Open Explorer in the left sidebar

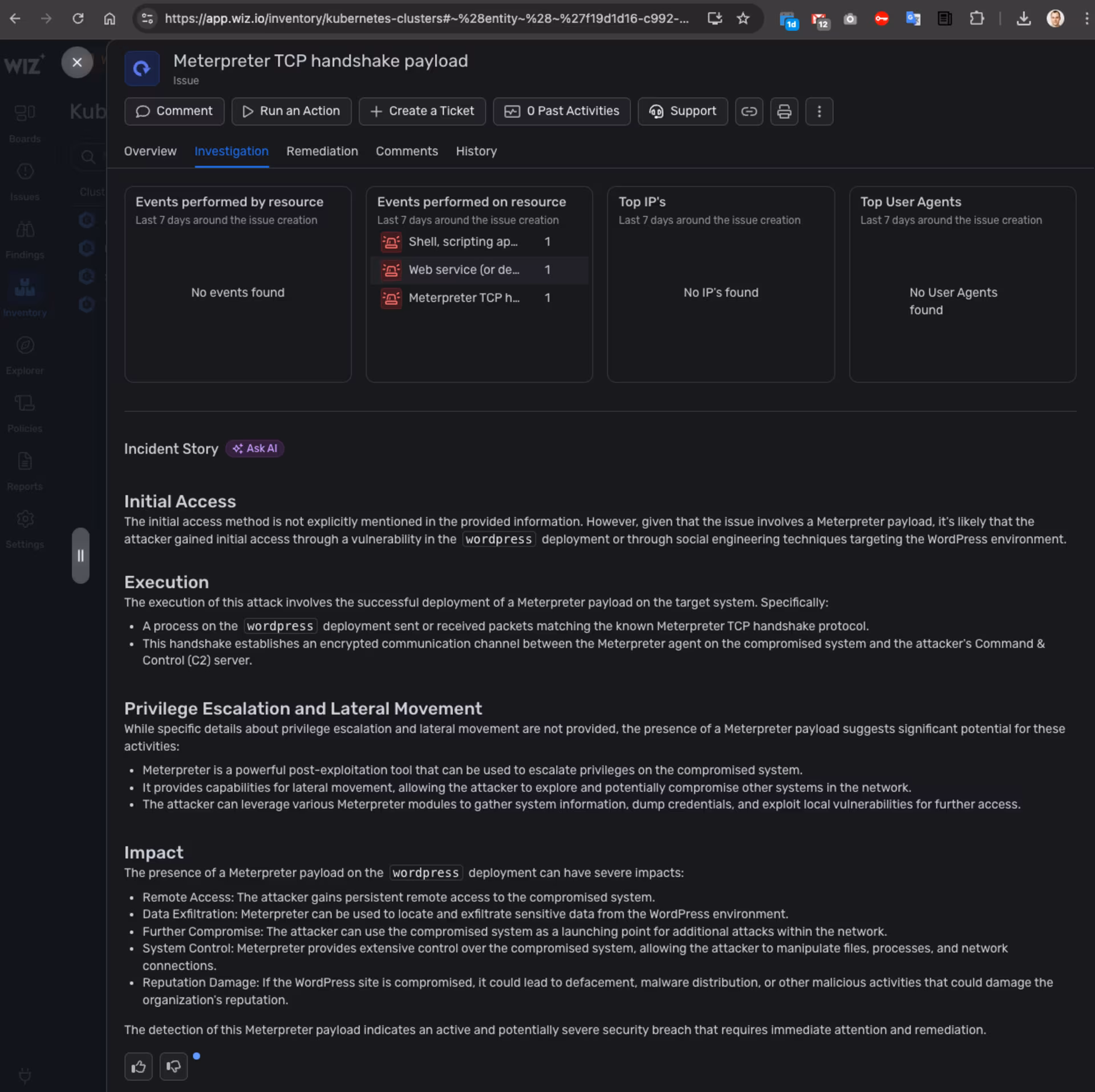[x=25, y=354]
